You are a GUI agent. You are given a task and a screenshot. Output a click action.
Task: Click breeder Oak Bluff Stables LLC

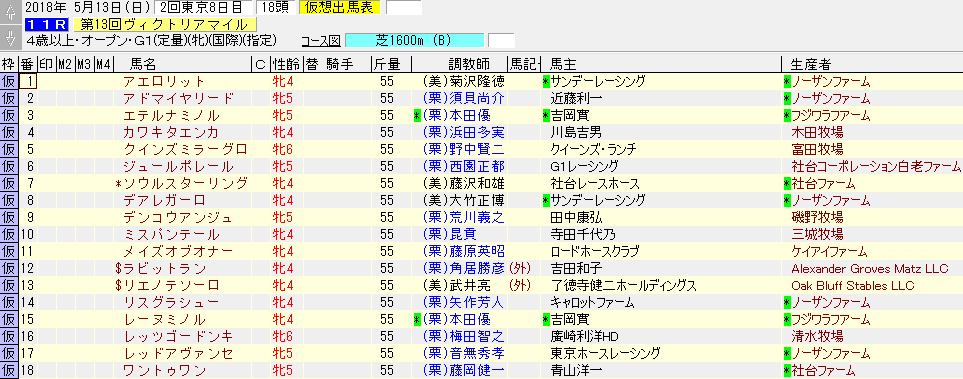852,286
